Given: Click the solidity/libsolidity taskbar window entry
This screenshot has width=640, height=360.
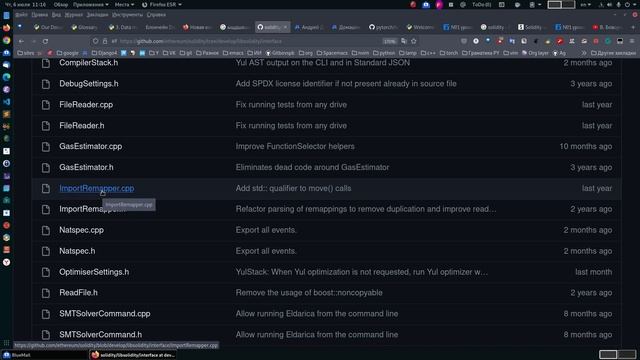Looking at the screenshot, I should [x=133, y=355].
